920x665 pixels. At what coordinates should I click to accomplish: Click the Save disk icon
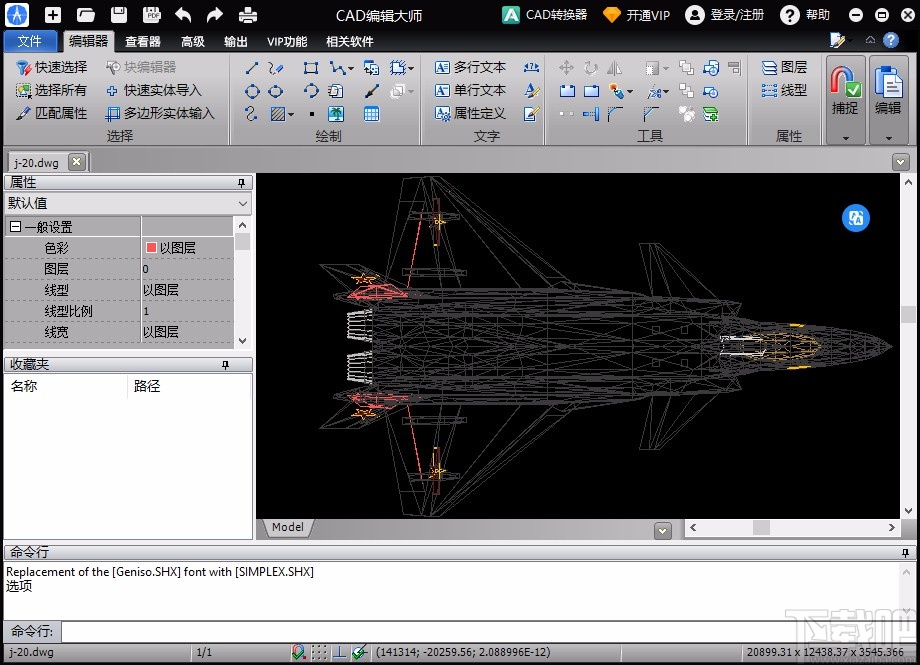coord(119,15)
